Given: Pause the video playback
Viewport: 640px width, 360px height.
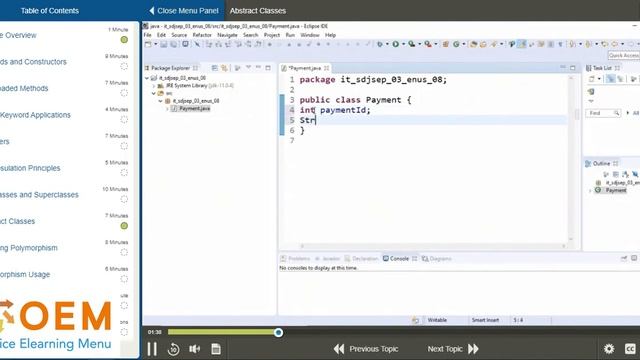Looking at the screenshot, I should pos(152,349).
